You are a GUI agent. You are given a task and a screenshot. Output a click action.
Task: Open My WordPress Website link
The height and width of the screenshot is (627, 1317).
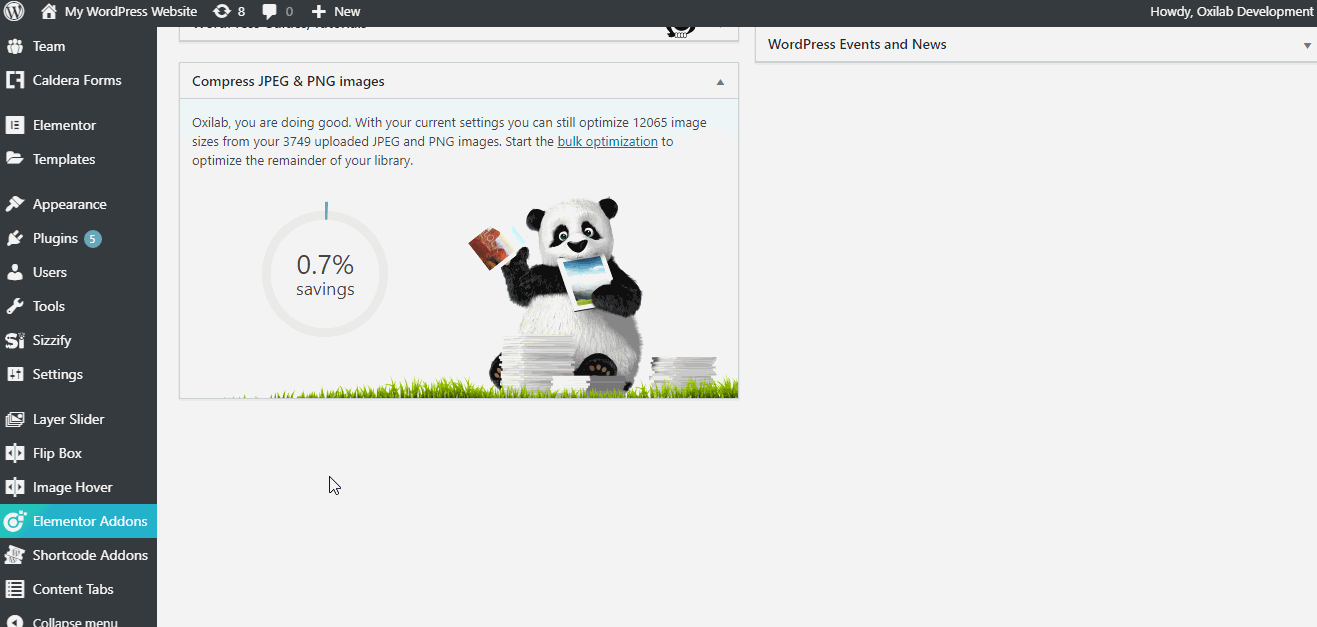pyautogui.click(x=130, y=12)
